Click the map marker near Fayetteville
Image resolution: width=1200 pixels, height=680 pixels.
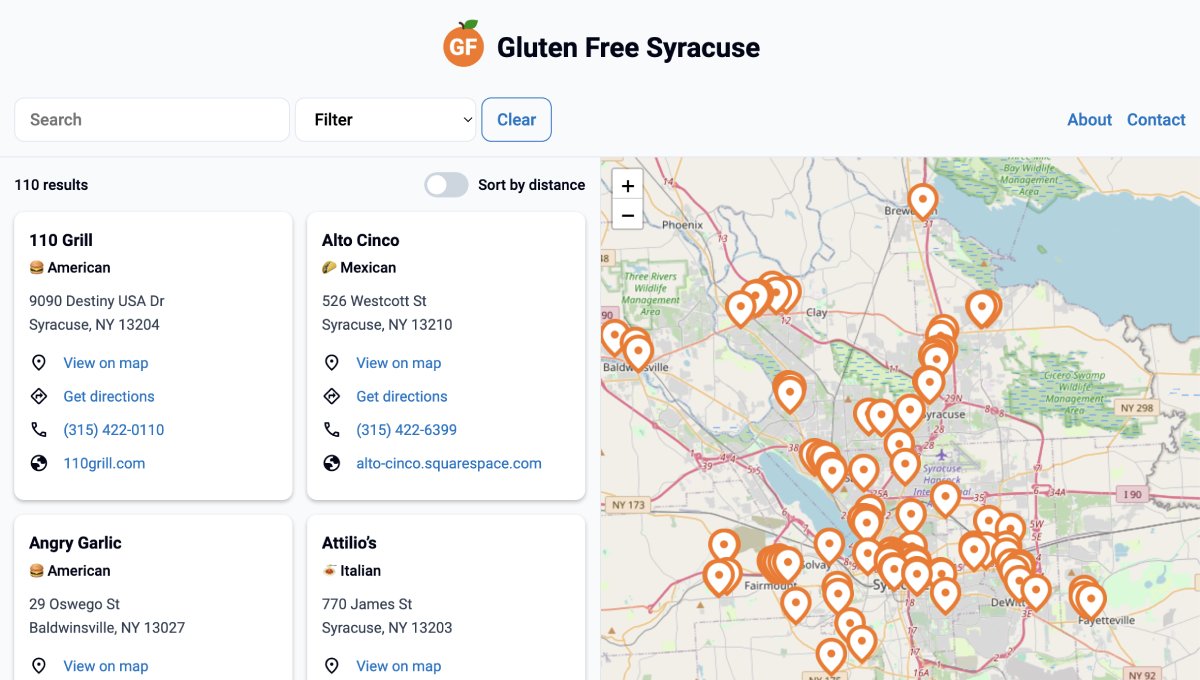point(1090,600)
